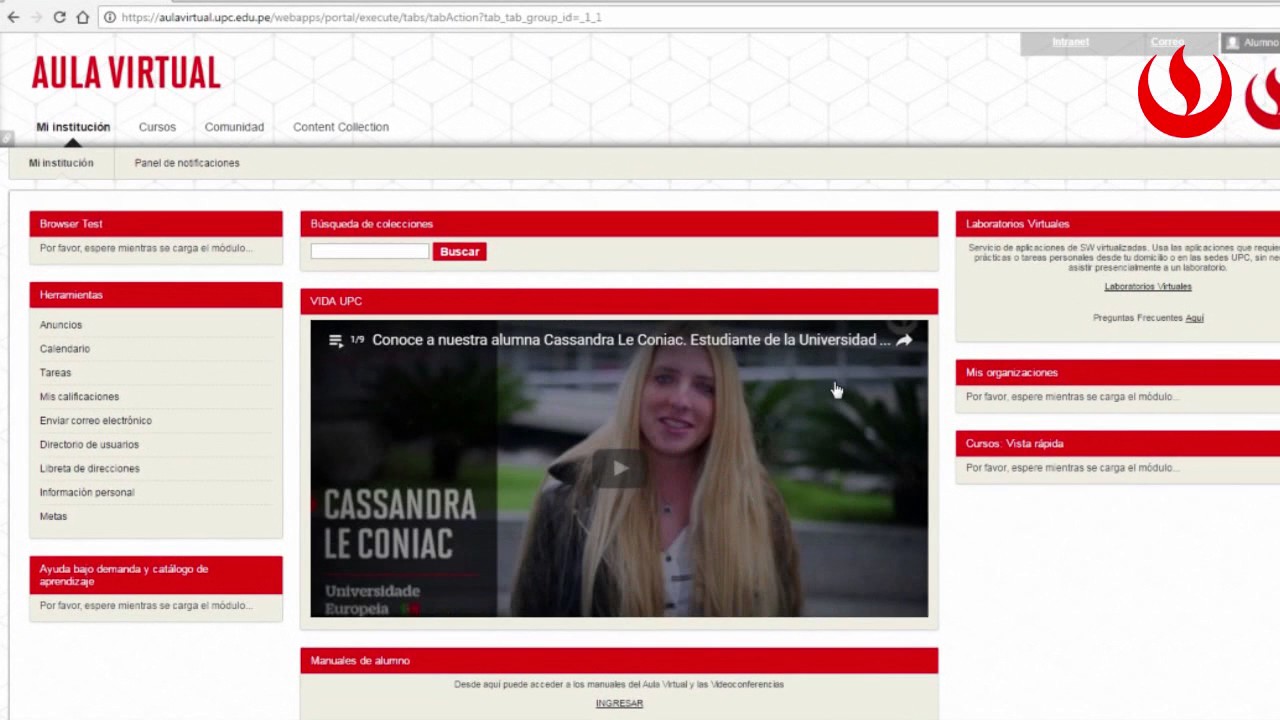1280x720 pixels.
Task: Open Panel de notificaciones sub-tab
Action: point(187,163)
